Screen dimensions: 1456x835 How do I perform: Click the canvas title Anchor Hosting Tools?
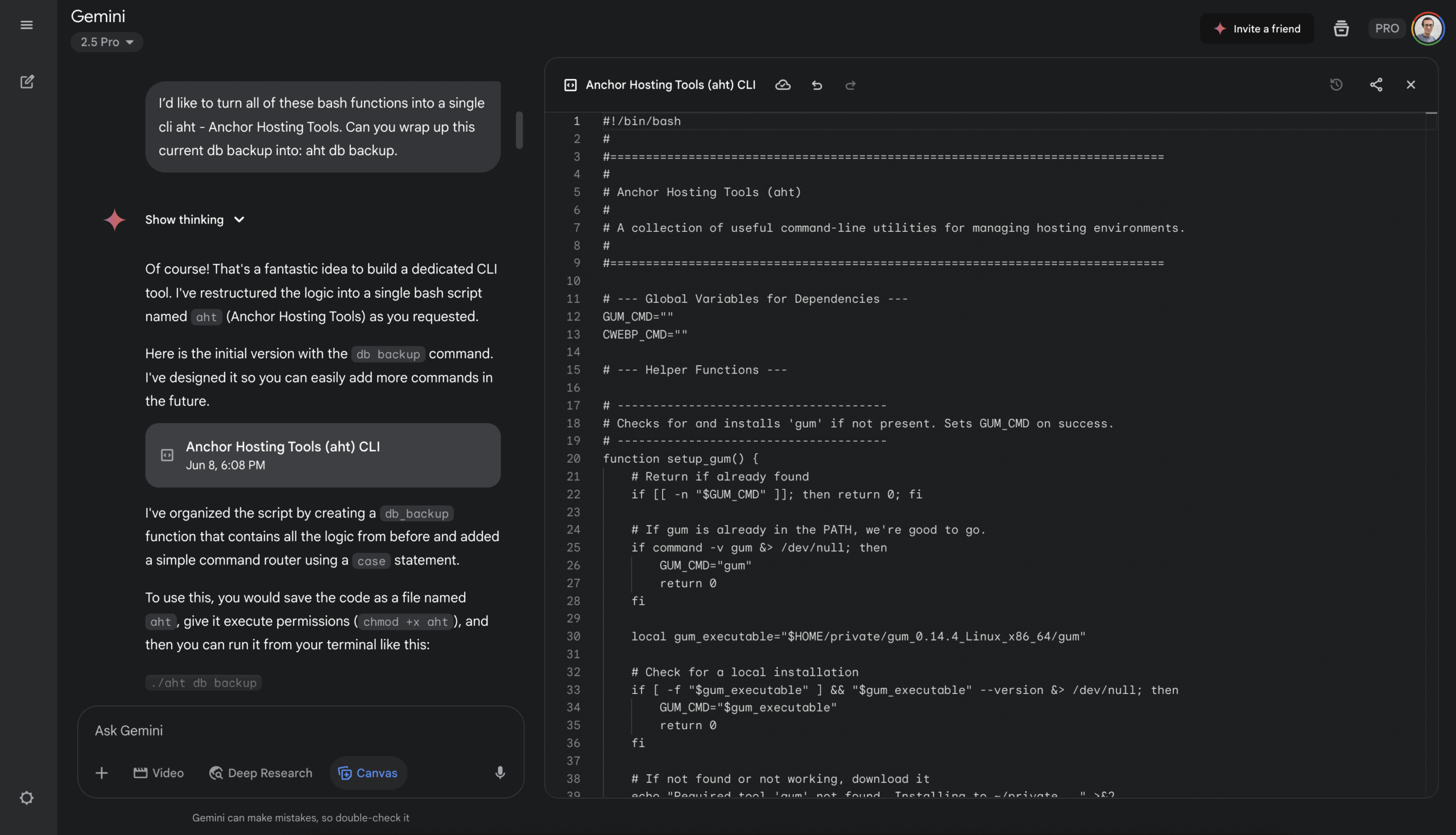click(x=670, y=85)
